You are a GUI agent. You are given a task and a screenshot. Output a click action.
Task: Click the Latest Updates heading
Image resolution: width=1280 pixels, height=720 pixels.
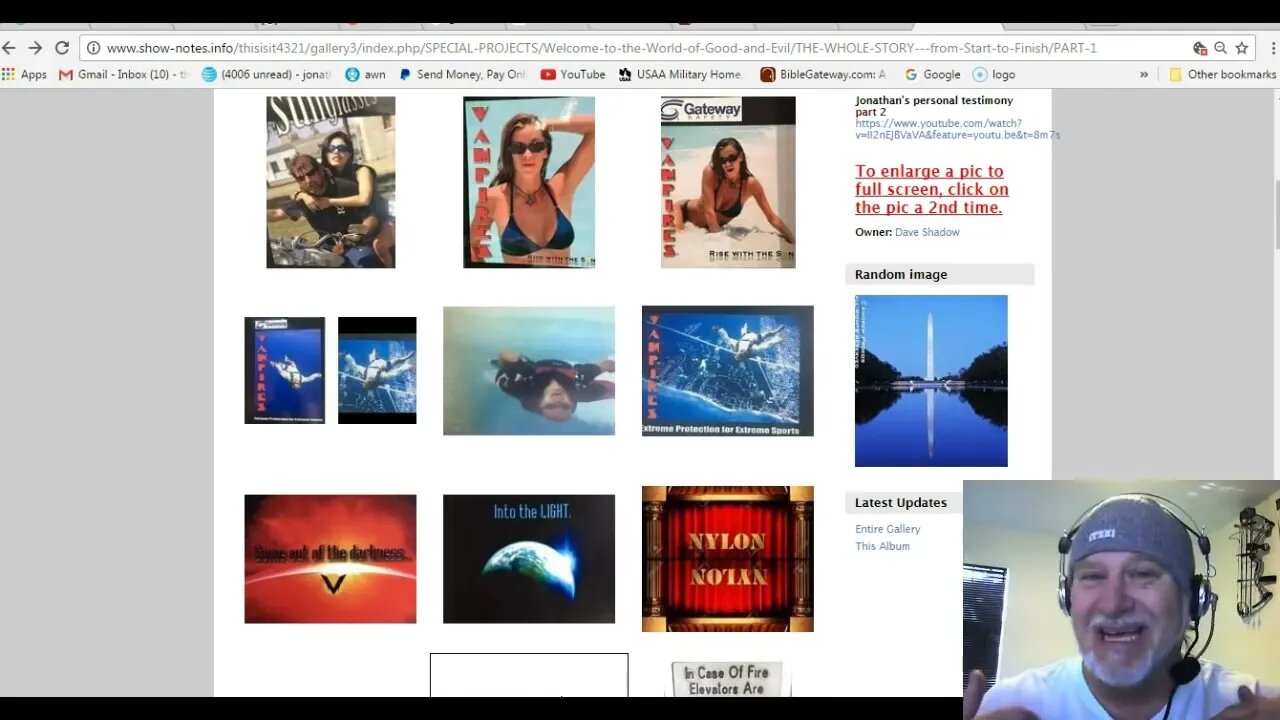coord(901,502)
